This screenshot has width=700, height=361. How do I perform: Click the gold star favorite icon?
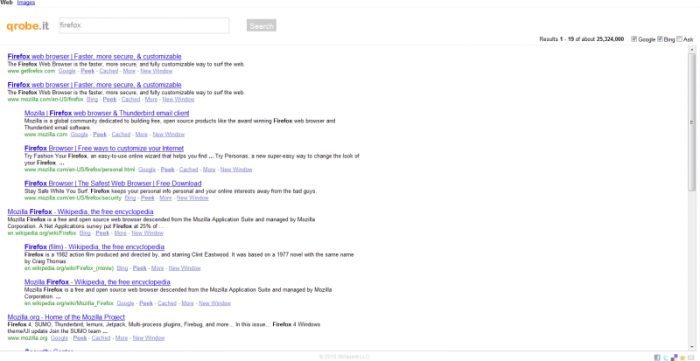point(682,357)
